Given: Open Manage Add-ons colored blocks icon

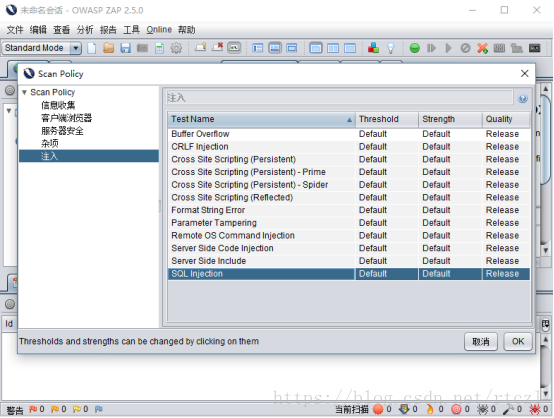Looking at the screenshot, I should pos(373,48).
